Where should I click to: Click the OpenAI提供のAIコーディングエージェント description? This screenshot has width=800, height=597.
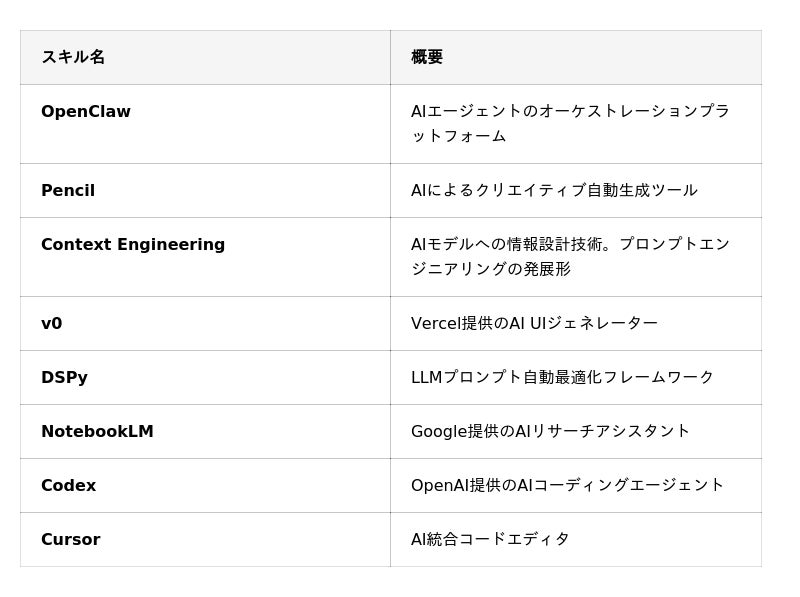[567, 485]
